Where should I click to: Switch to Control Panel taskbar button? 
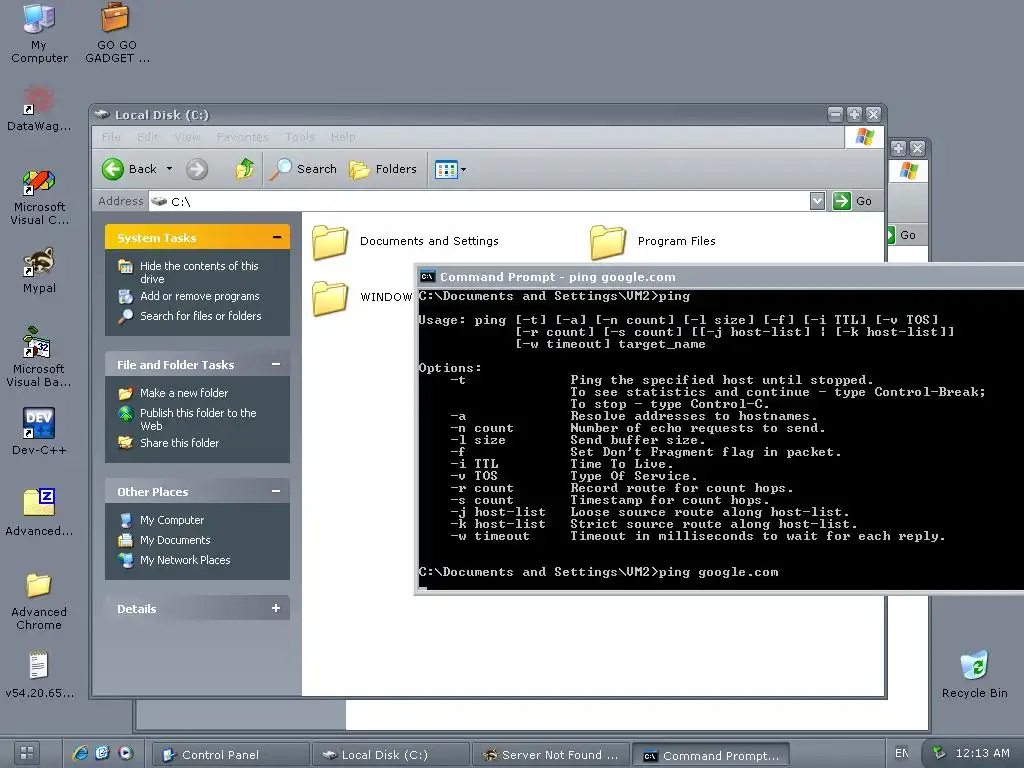click(230, 755)
